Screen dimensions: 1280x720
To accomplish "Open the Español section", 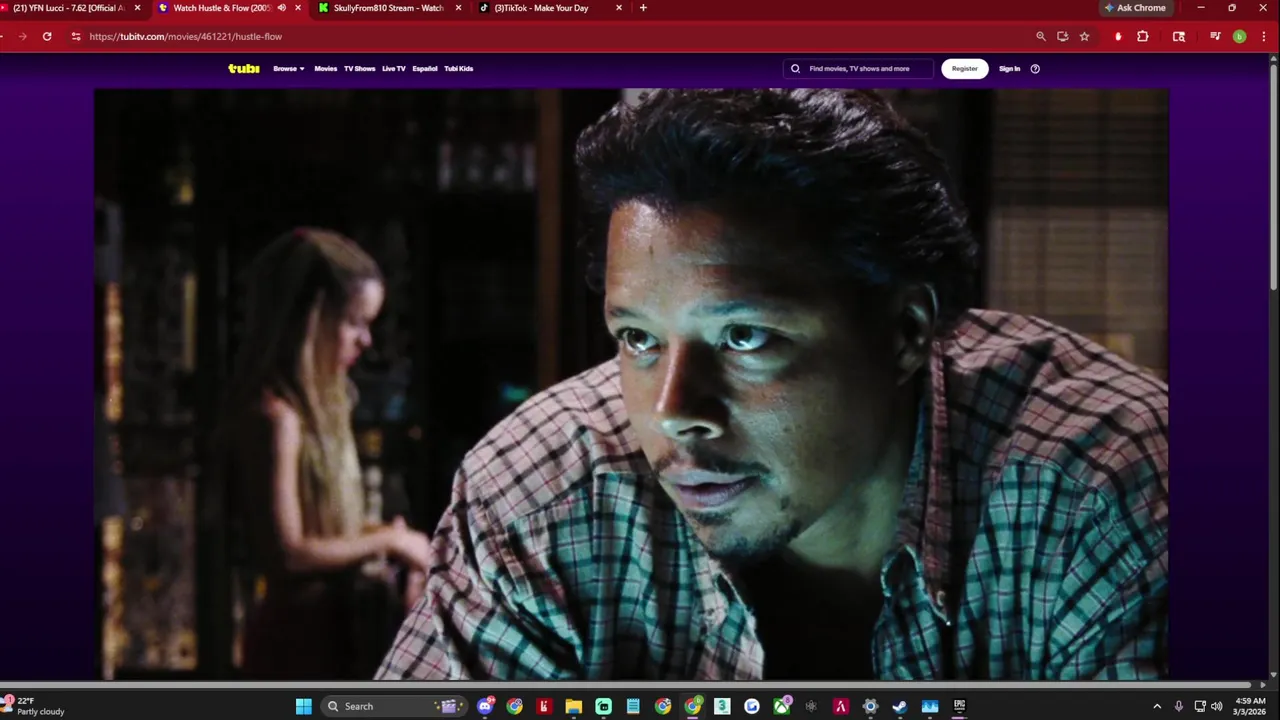I will click(x=425, y=69).
